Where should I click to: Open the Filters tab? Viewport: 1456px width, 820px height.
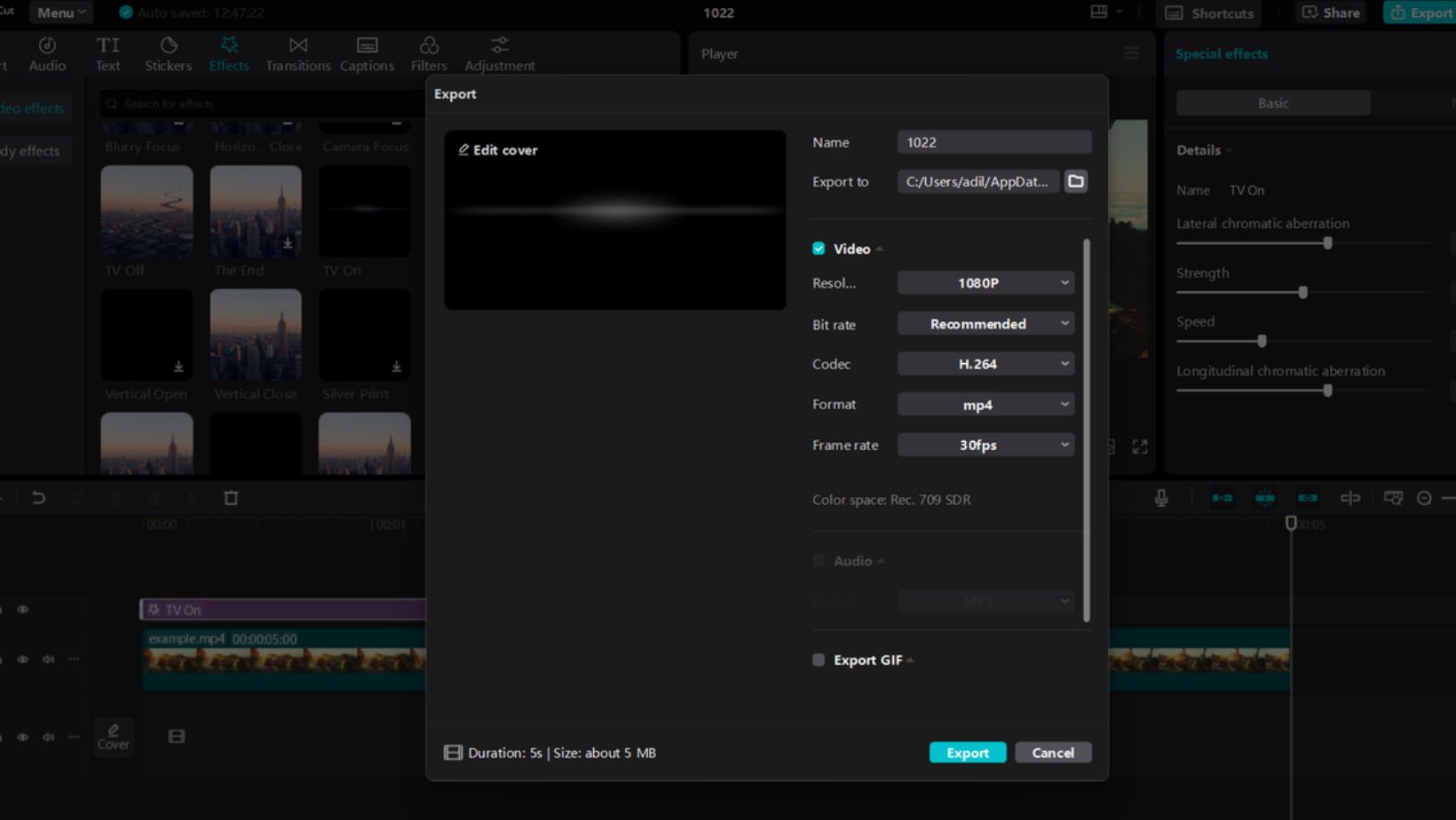point(429,54)
